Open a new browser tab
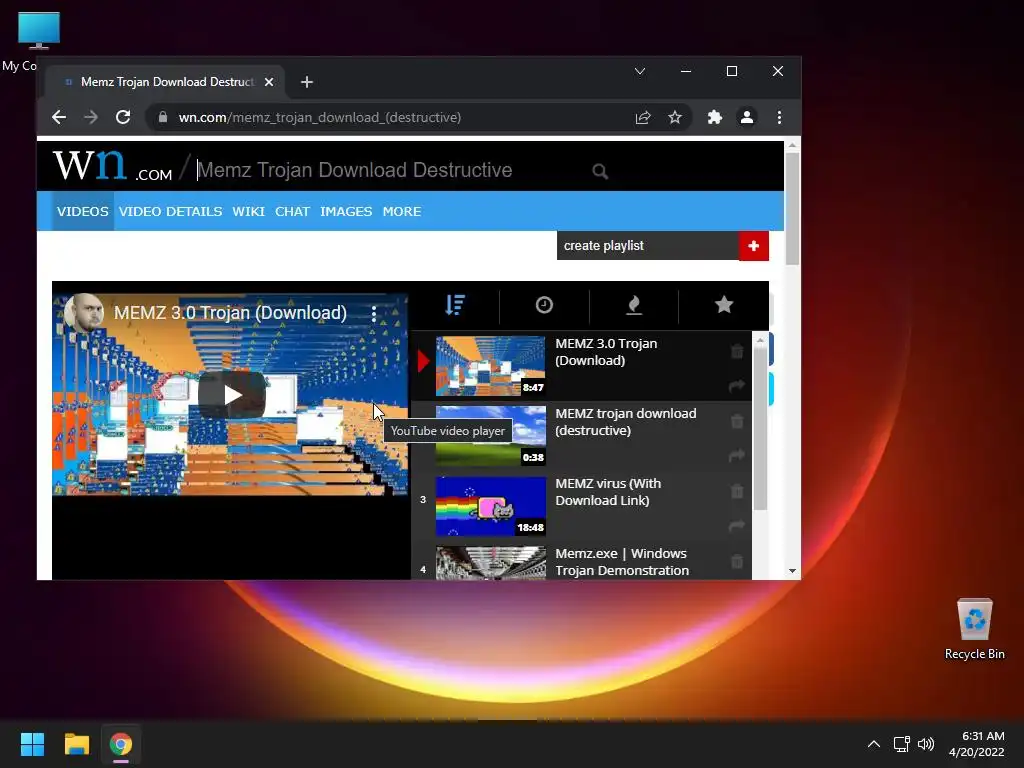 click(x=307, y=82)
